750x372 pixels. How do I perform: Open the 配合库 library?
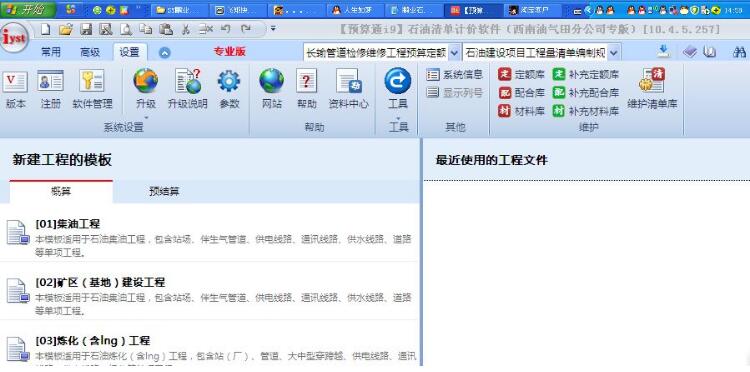521,93
